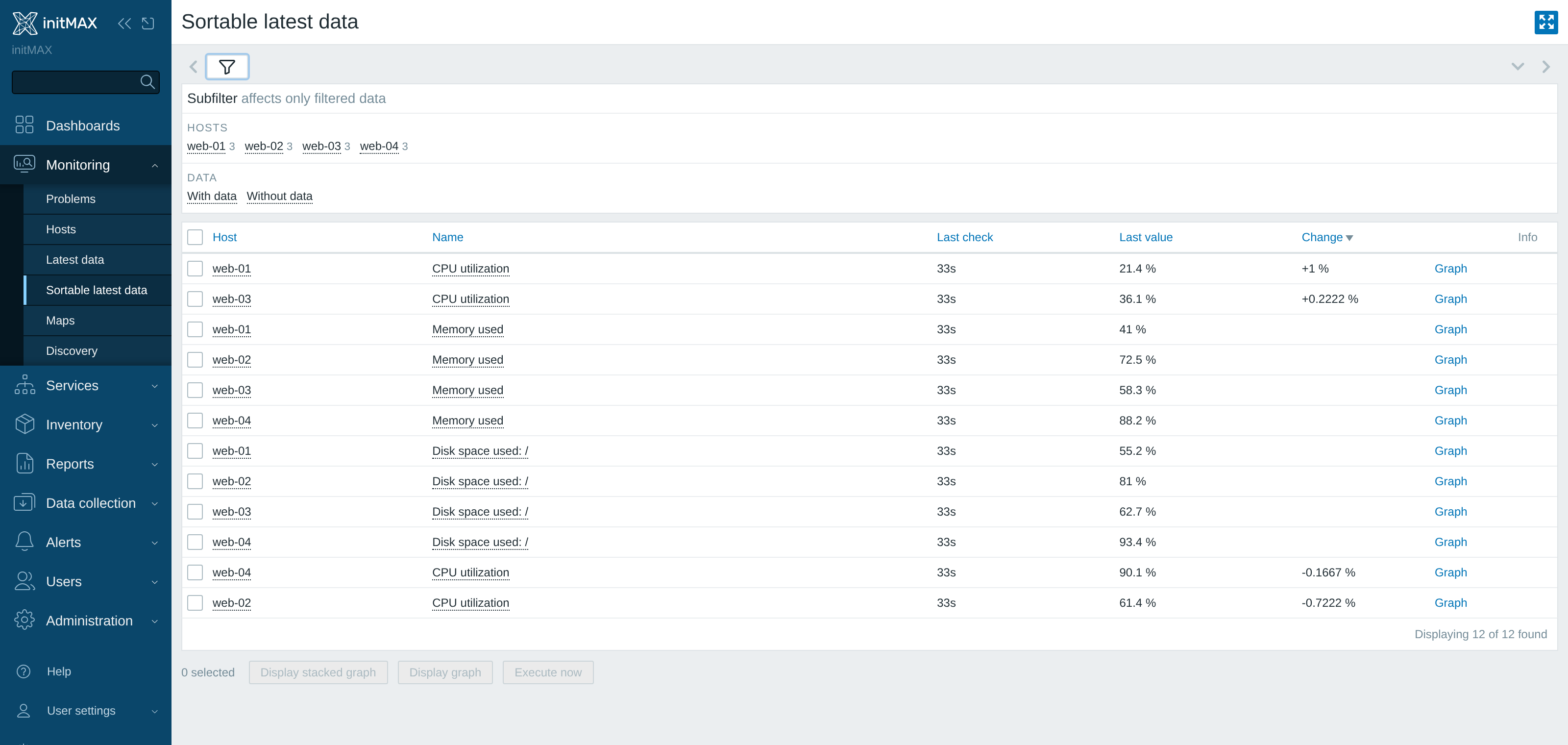Click the initMAX logo

55,23
